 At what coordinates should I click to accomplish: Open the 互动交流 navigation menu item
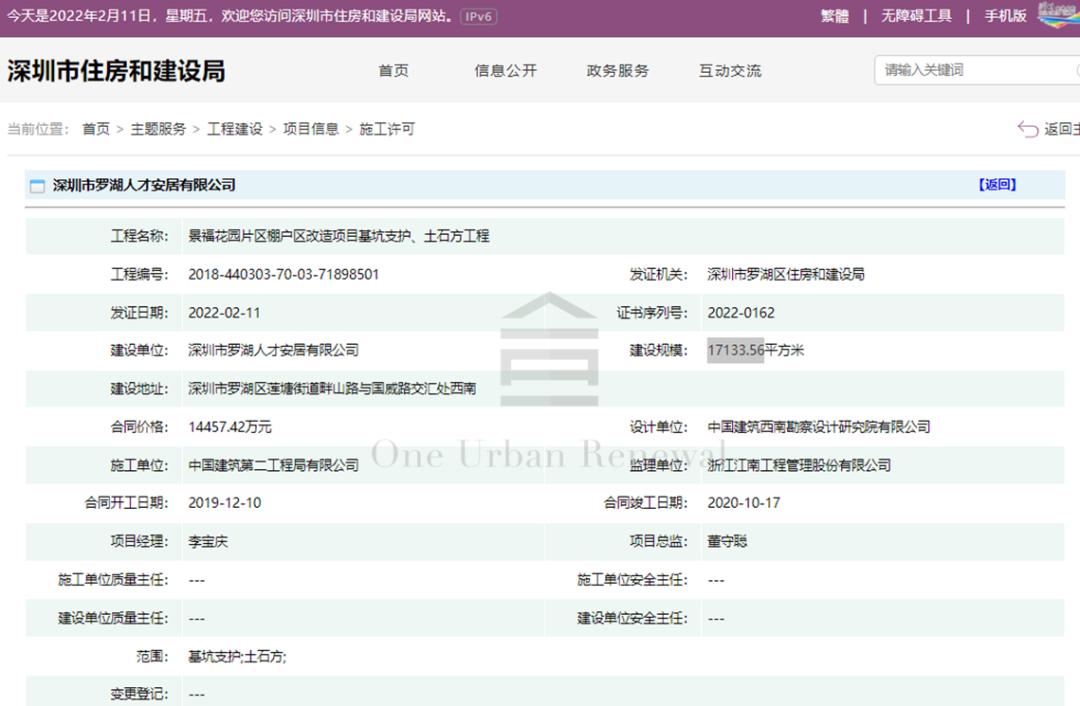pyautogui.click(x=727, y=70)
